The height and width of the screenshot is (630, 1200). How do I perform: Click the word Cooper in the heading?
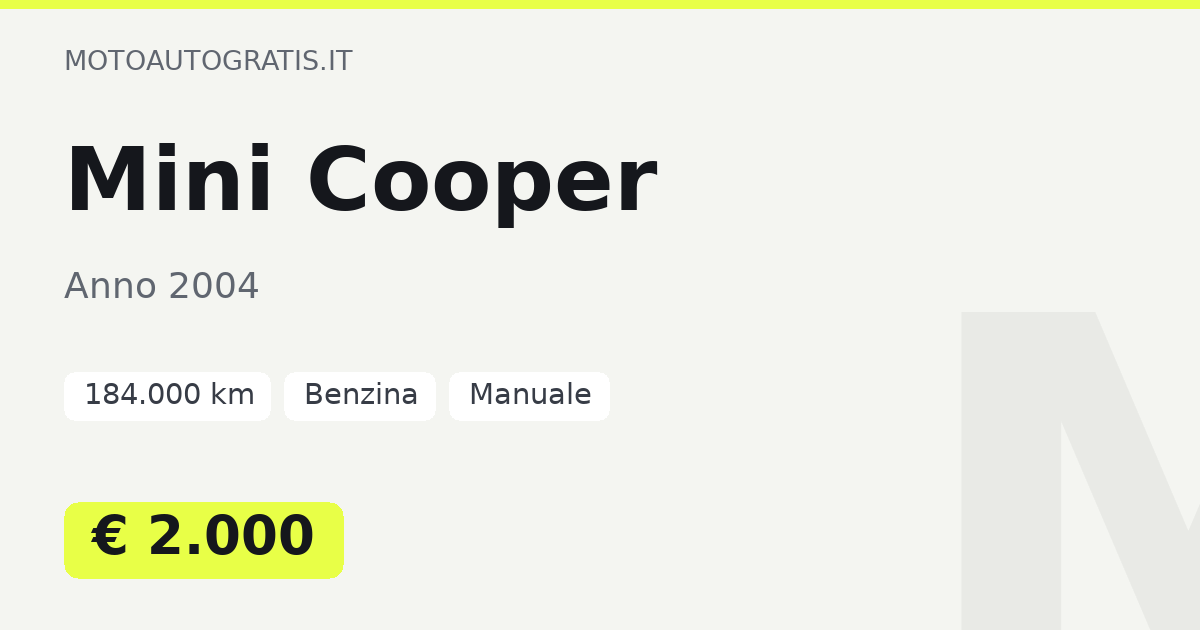pos(482,186)
